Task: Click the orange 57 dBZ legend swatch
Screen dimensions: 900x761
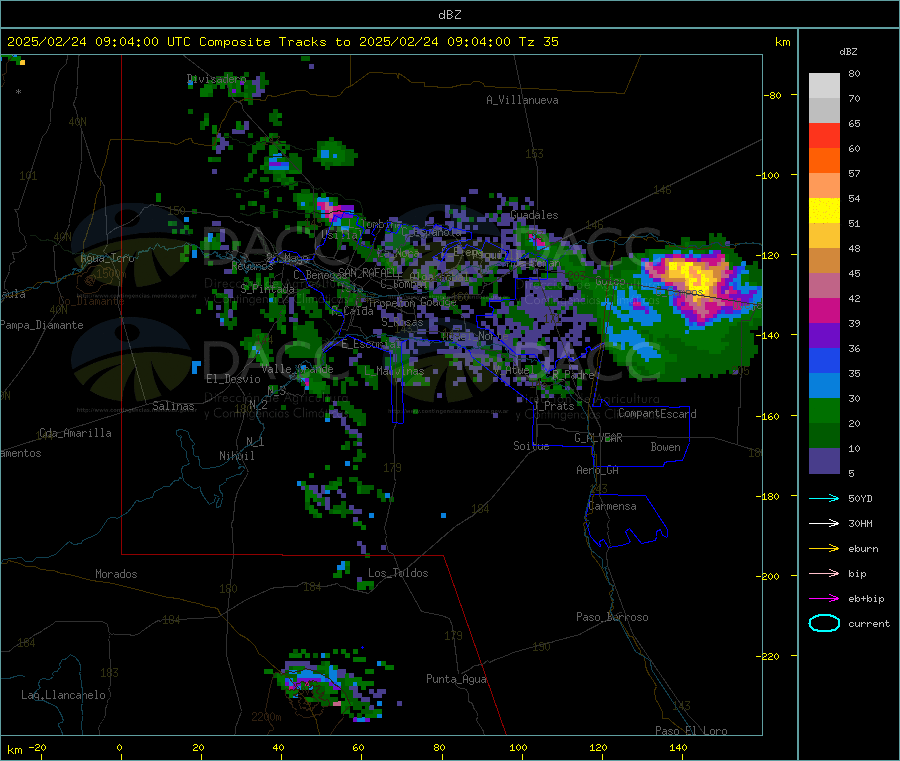Action: point(824,161)
